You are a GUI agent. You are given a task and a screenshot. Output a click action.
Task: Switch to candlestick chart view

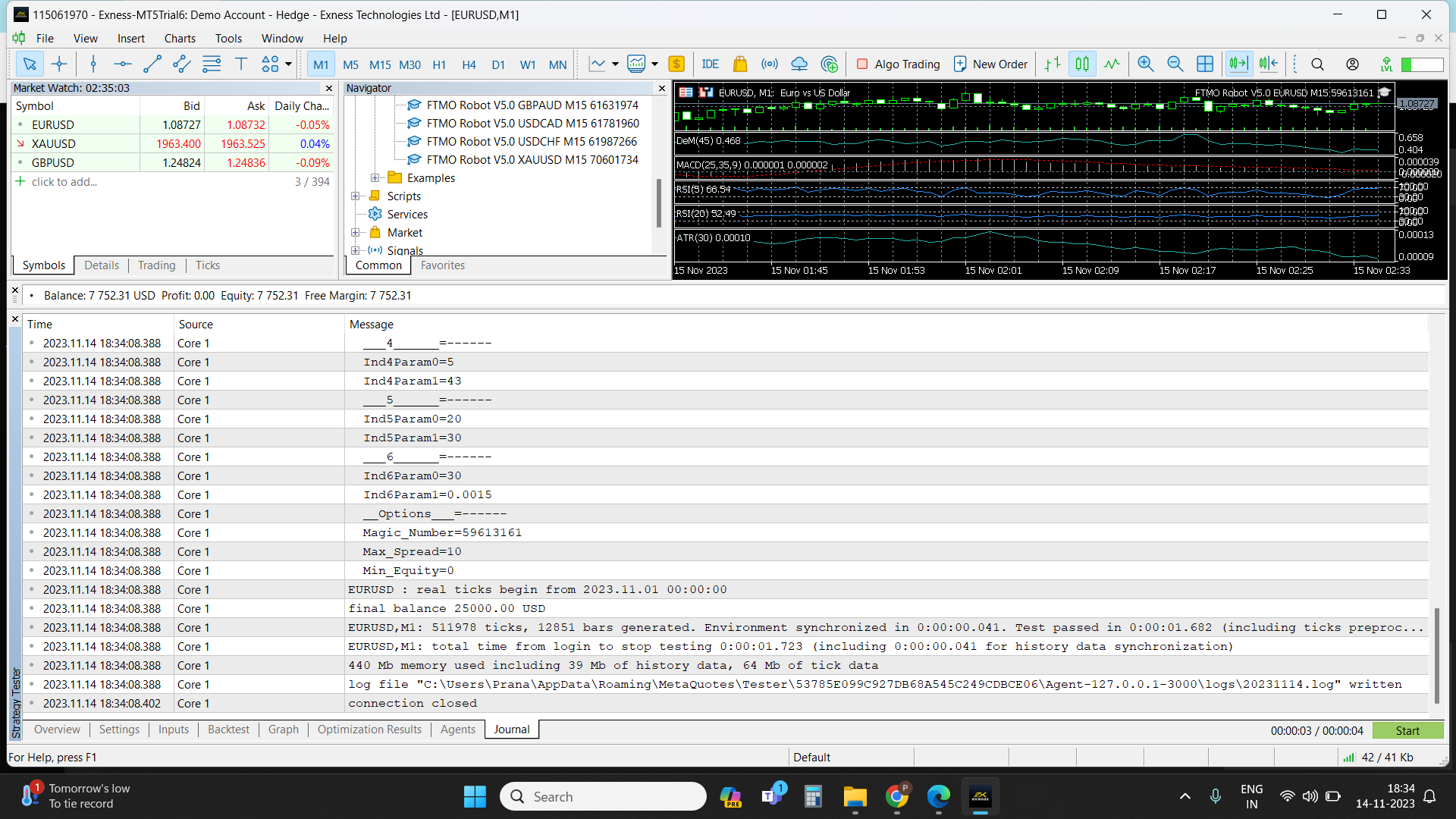[1082, 64]
